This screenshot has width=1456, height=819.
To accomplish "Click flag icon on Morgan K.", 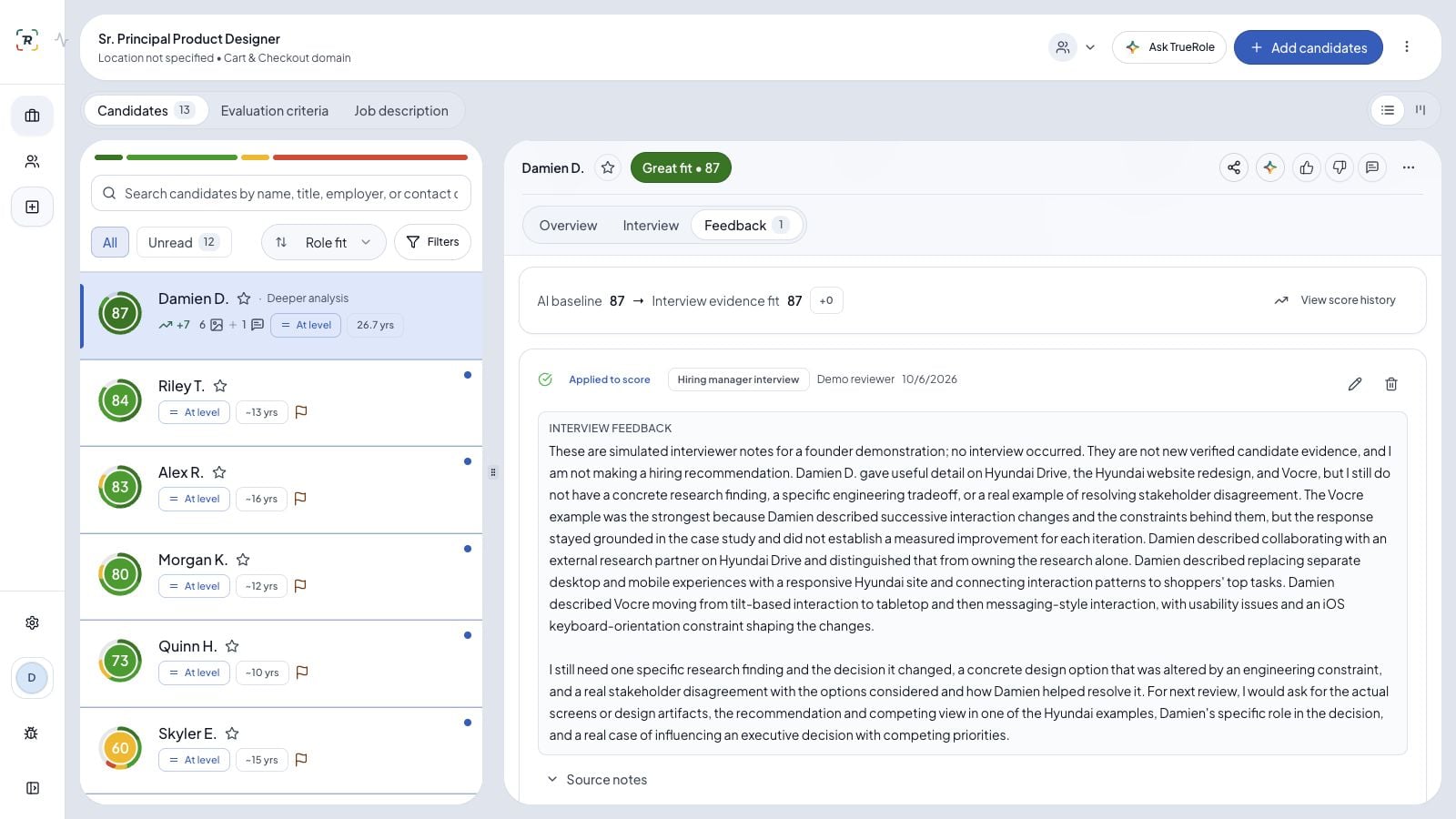I will (x=300, y=586).
